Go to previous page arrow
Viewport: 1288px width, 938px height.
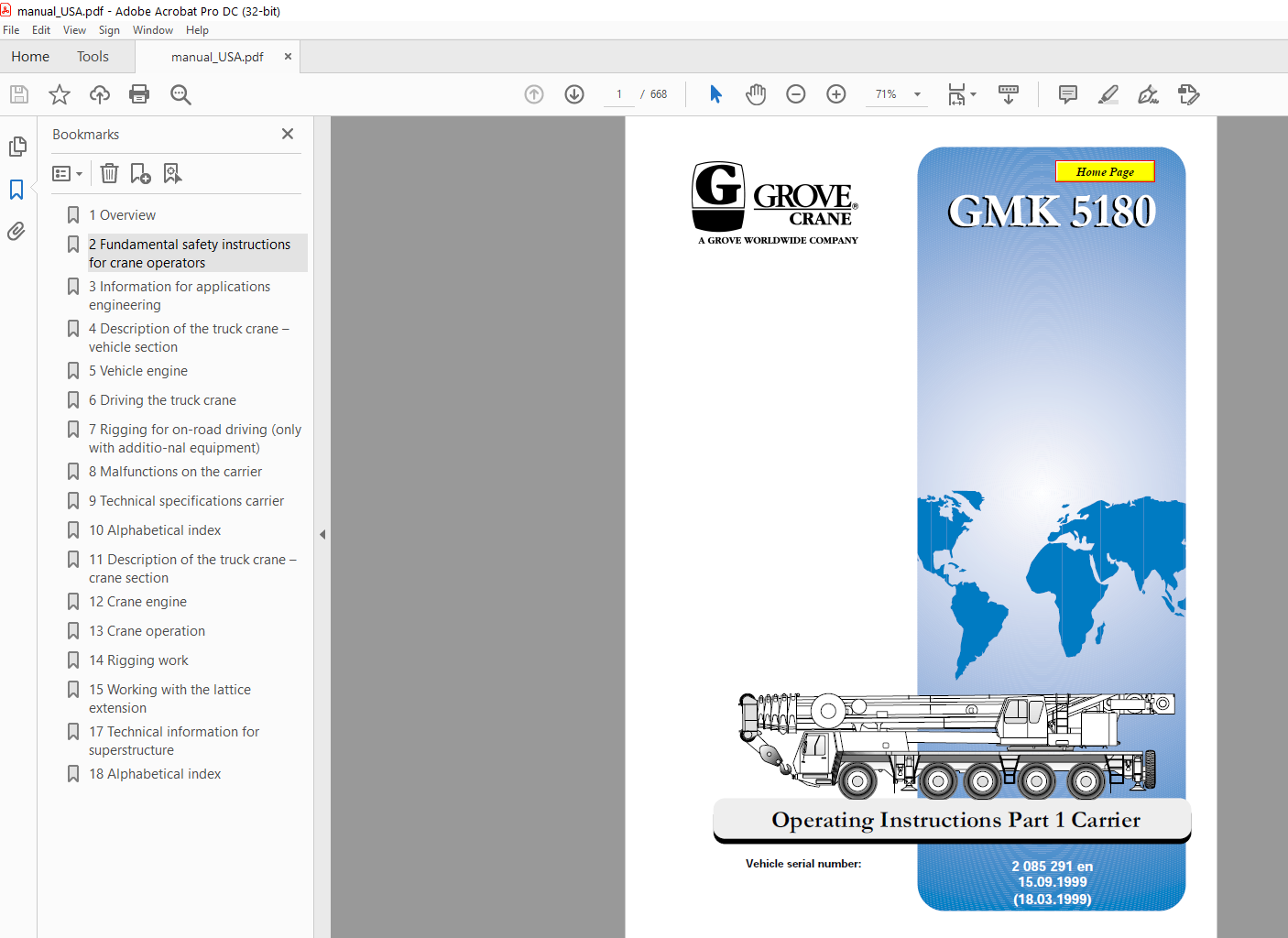pos(534,94)
